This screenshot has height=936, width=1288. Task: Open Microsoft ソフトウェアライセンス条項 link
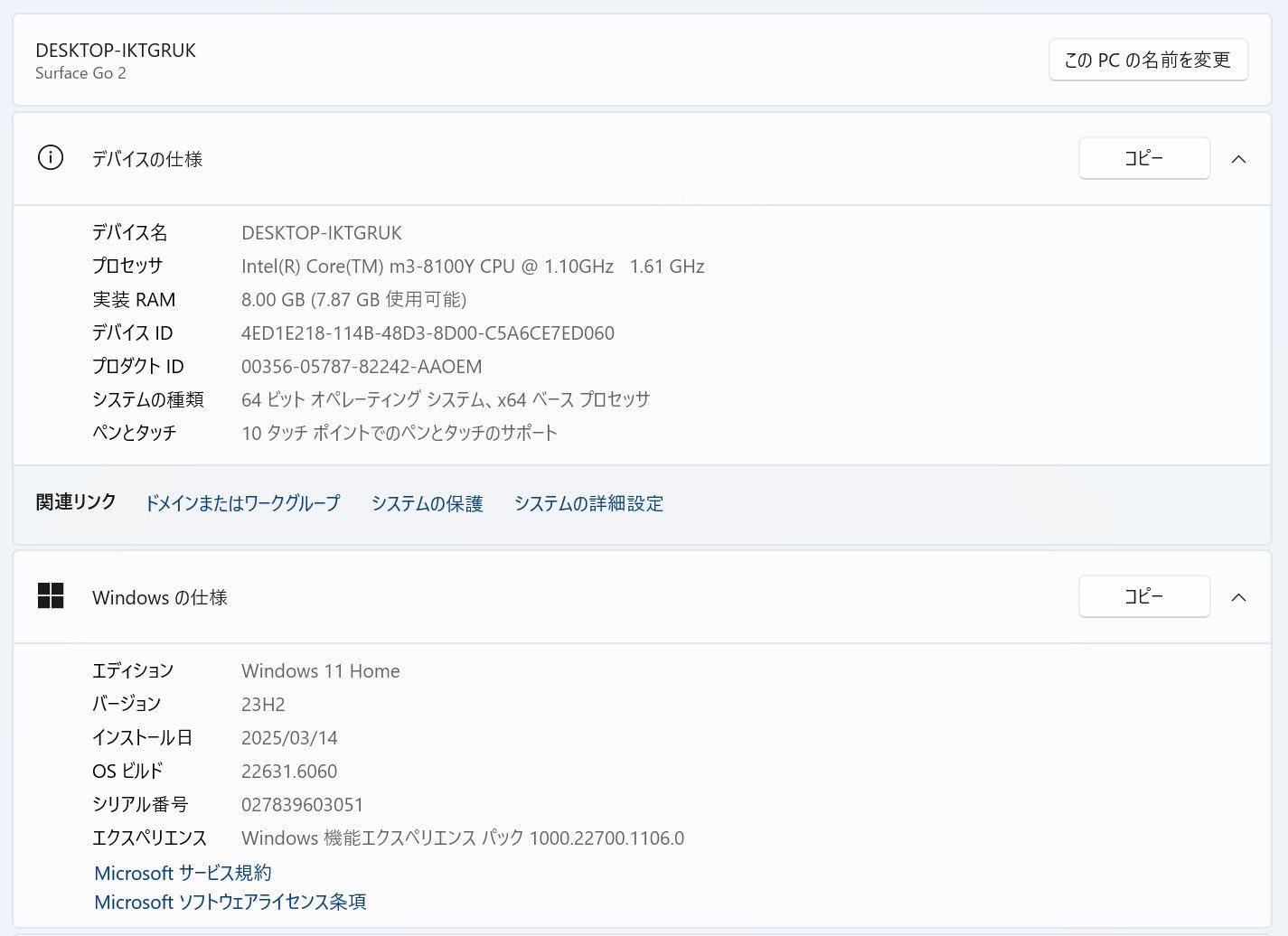pos(230,902)
